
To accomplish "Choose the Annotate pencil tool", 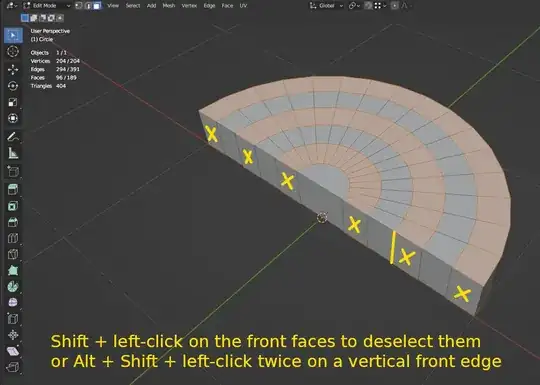I will [x=13, y=137].
